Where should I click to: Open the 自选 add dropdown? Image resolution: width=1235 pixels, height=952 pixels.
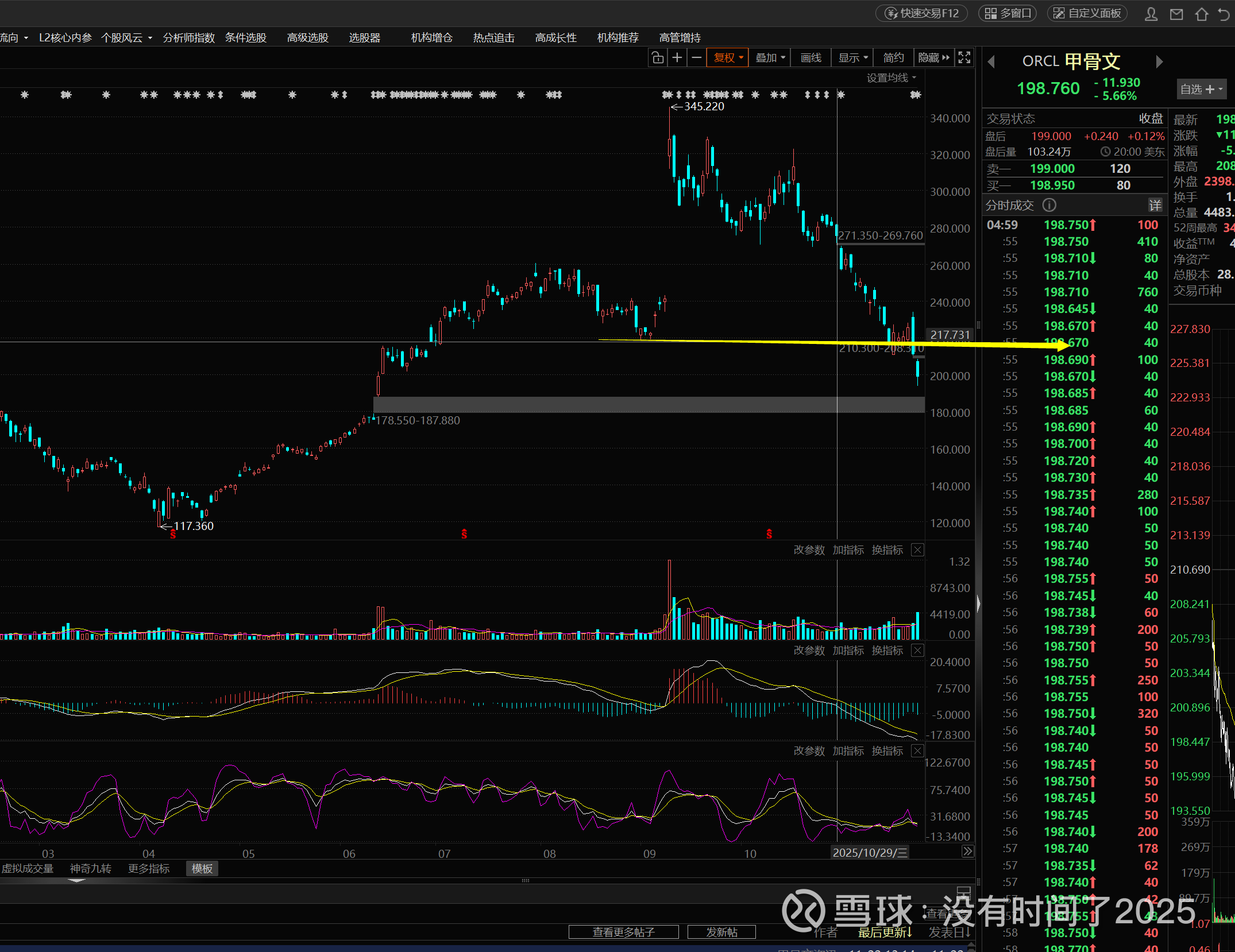click(1201, 89)
